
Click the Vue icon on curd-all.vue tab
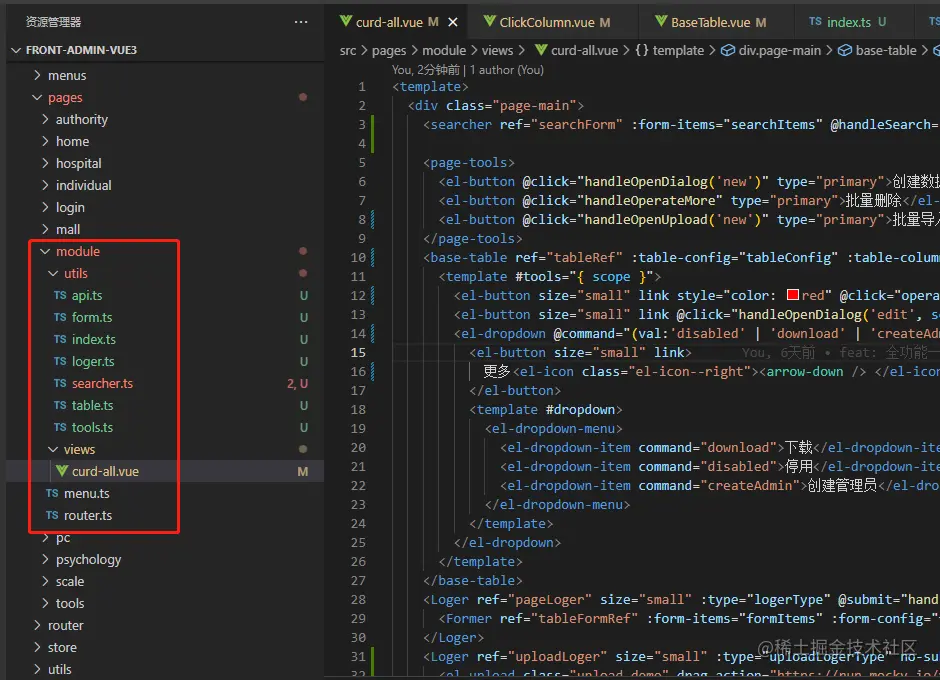(x=346, y=22)
